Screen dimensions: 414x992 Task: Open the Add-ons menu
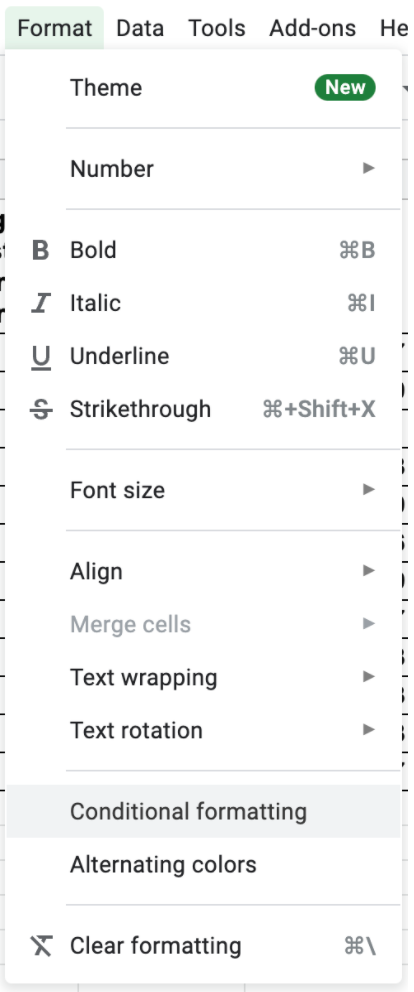click(313, 28)
